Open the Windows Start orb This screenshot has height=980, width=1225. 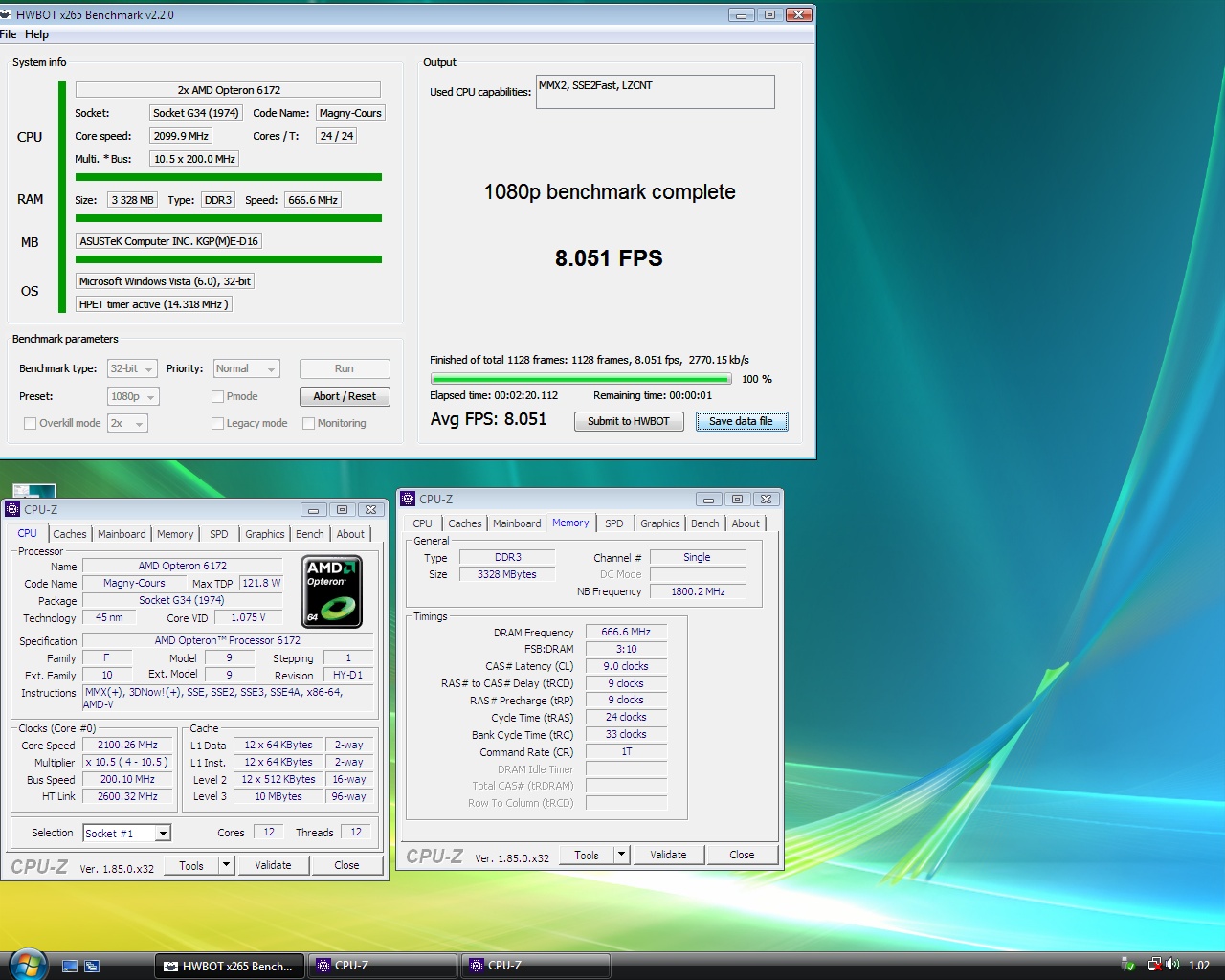click(x=26, y=965)
